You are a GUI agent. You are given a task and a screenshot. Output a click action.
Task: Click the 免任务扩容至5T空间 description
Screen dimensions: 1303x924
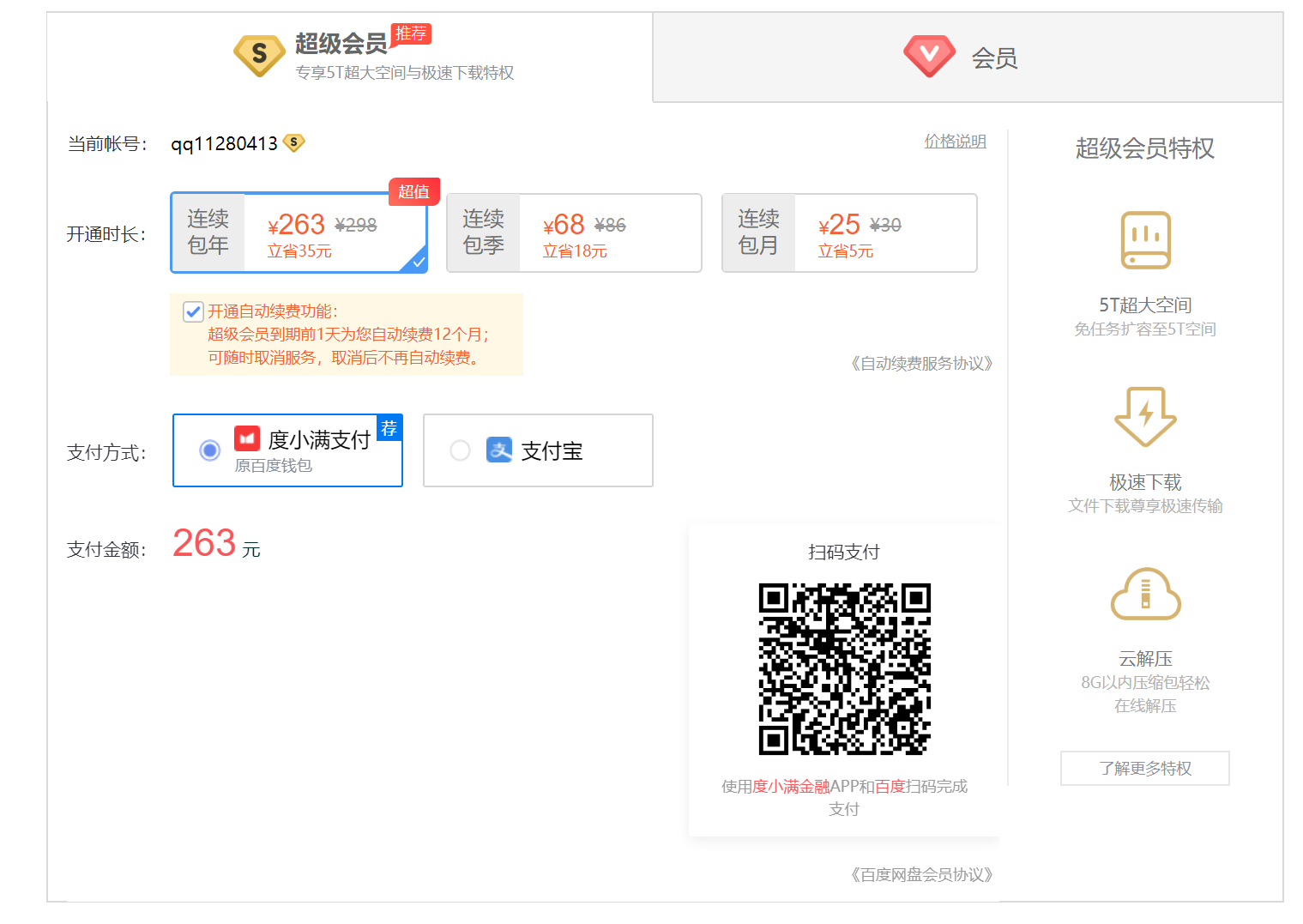(x=1145, y=329)
